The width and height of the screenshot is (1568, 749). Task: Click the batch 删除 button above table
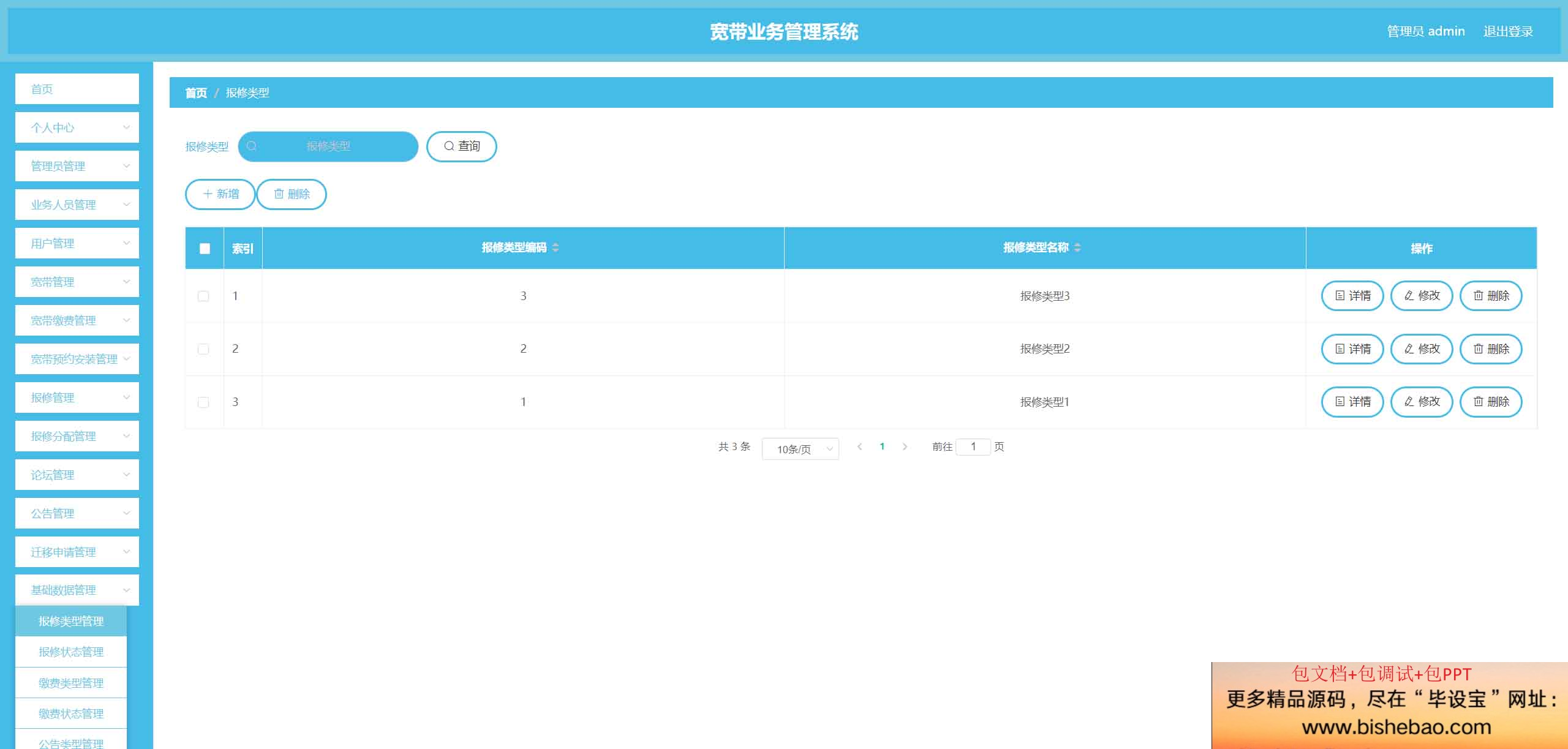(x=292, y=194)
